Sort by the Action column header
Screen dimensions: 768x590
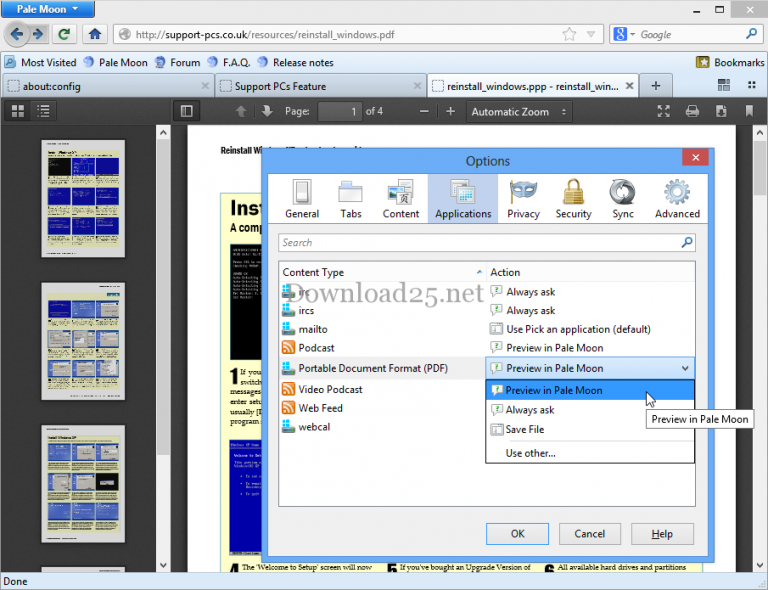(591, 272)
